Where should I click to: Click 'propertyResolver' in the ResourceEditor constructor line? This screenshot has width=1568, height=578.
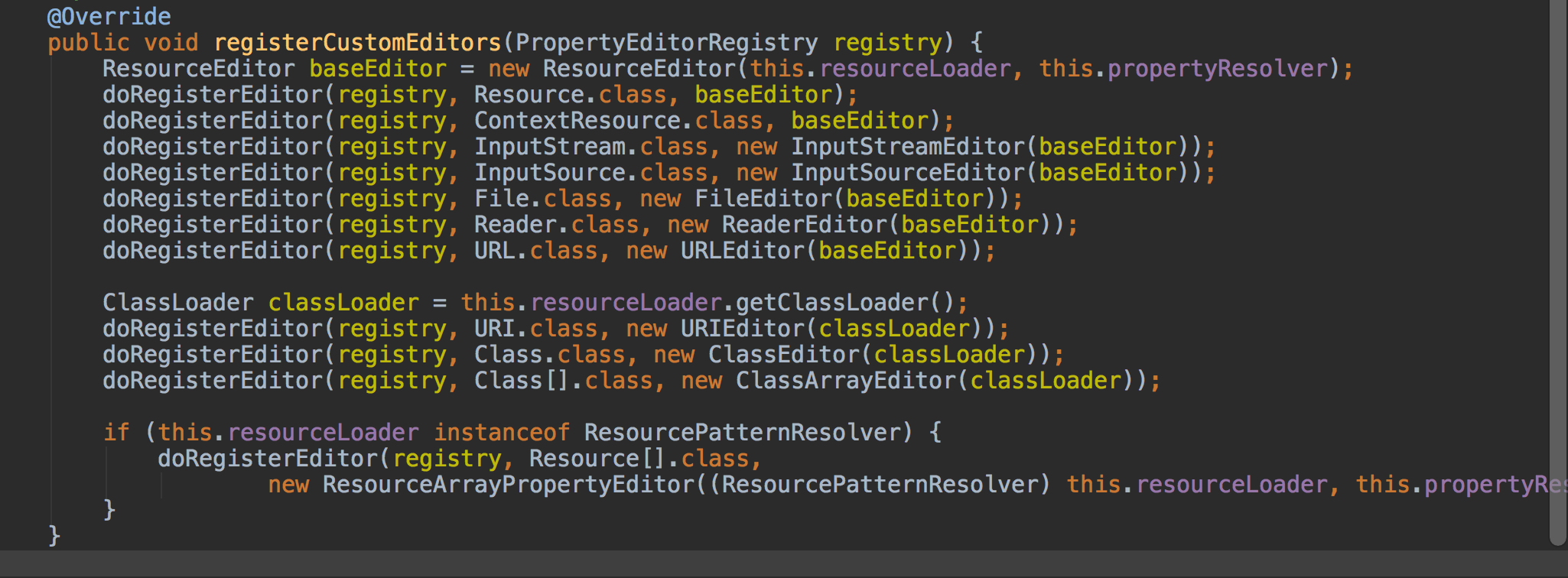tap(1218, 68)
